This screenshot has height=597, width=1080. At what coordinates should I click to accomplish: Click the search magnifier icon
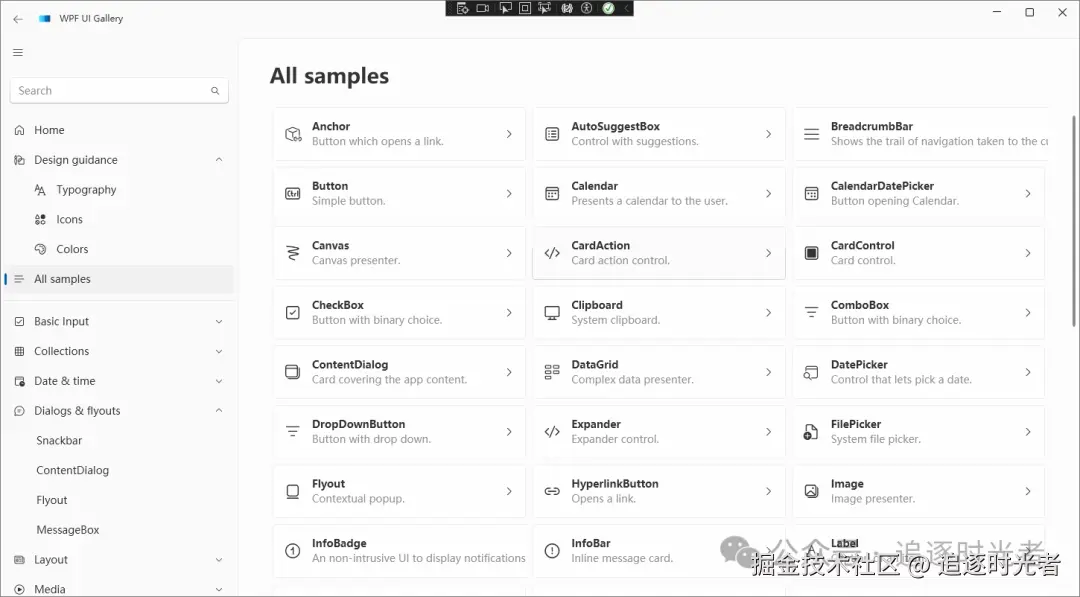tap(215, 91)
